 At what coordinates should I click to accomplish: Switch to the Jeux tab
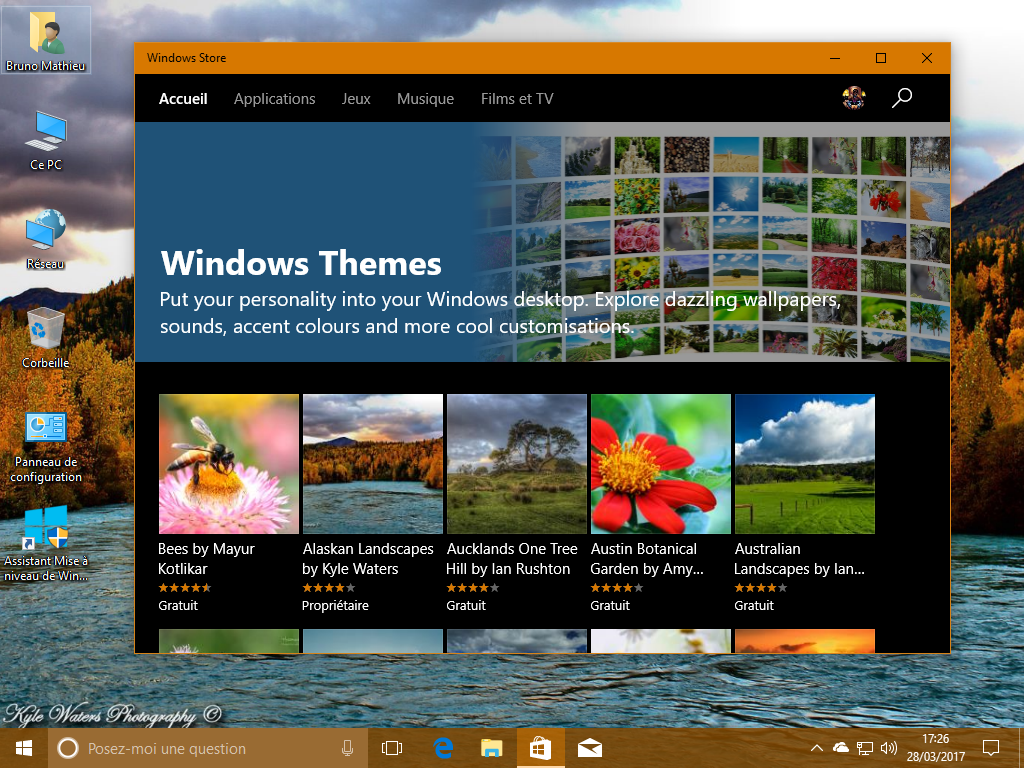(356, 99)
